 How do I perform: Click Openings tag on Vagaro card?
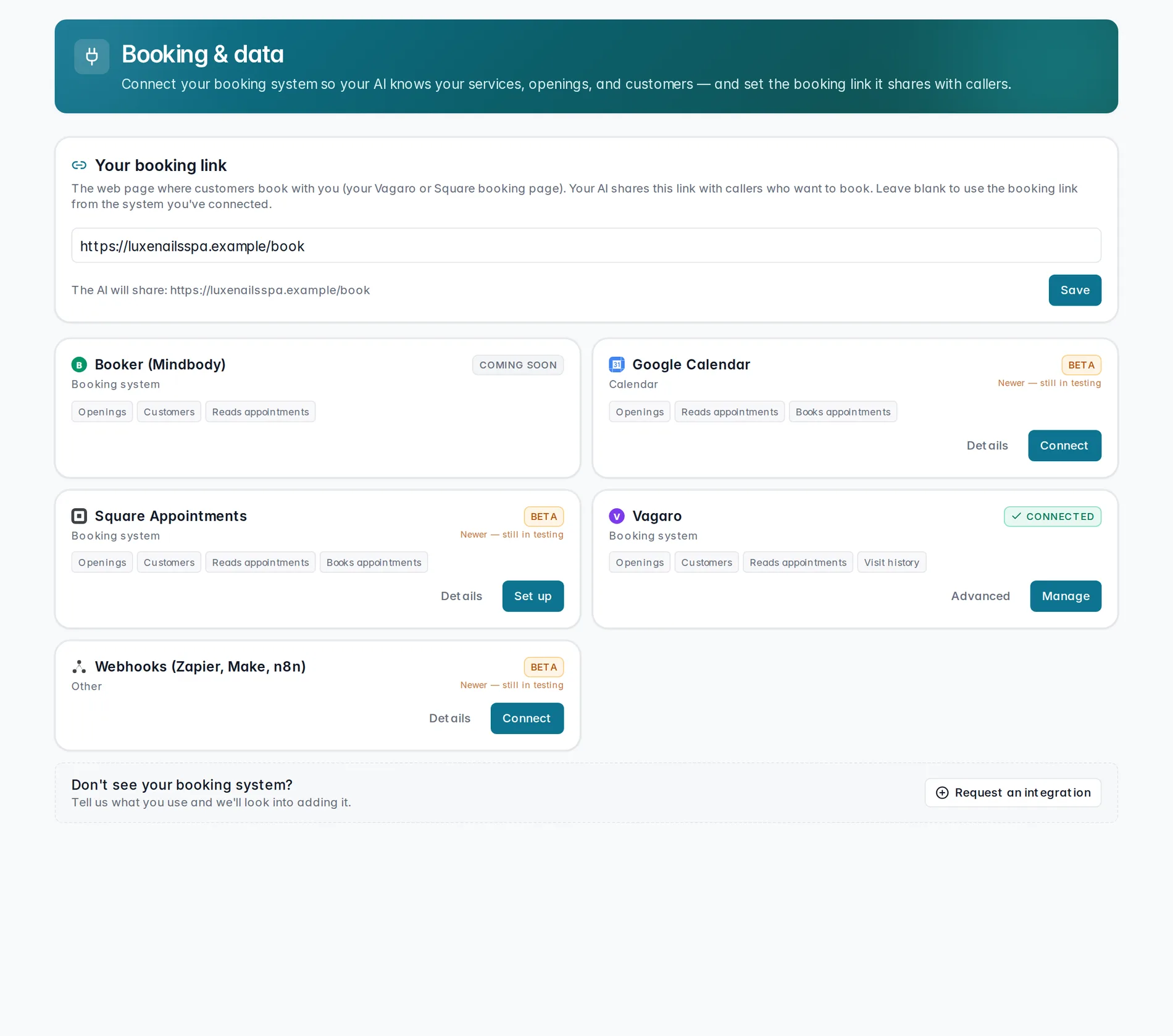pyautogui.click(x=640, y=562)
